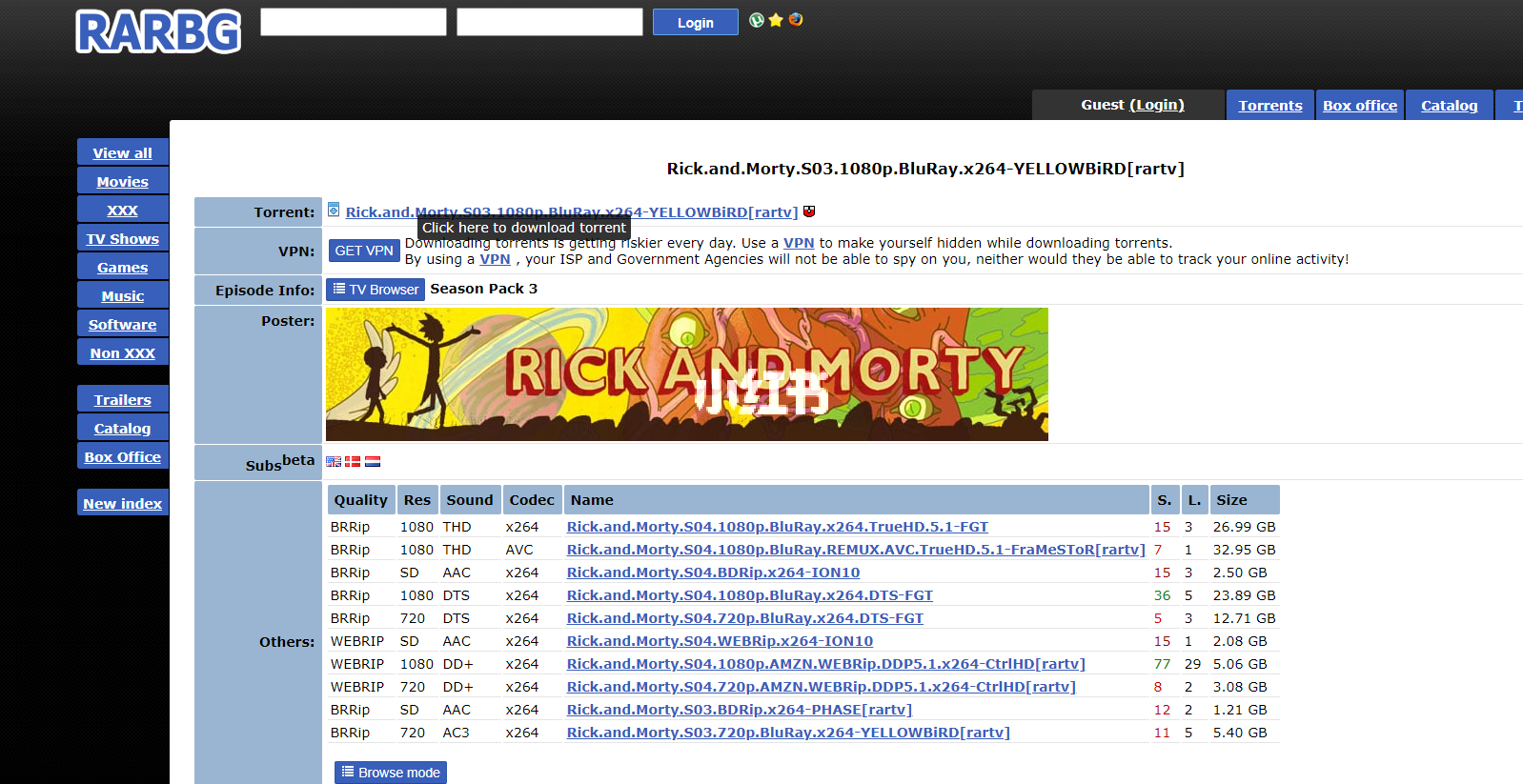The height and width of the screenshot is (784, 1523).
Task: Click the page title Rick.and.Morty.S03 heading
Action: 925,169
